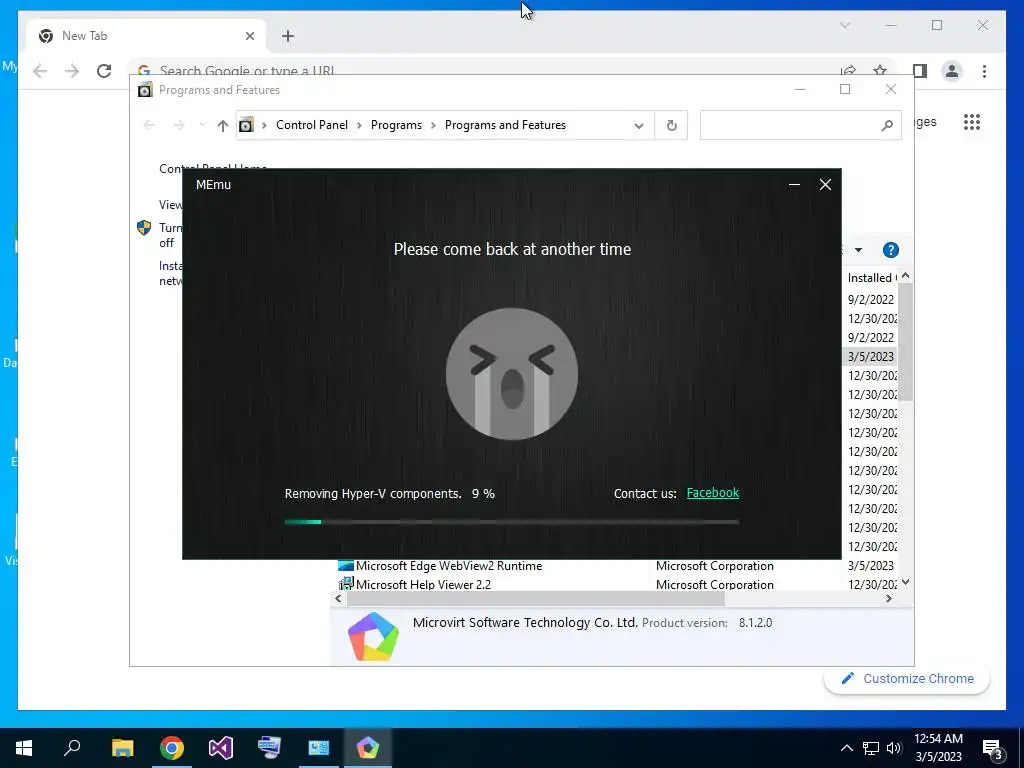Click the Customize Chrome button
This screenshot has width=1024, height=768.
[x=907, y=679]
